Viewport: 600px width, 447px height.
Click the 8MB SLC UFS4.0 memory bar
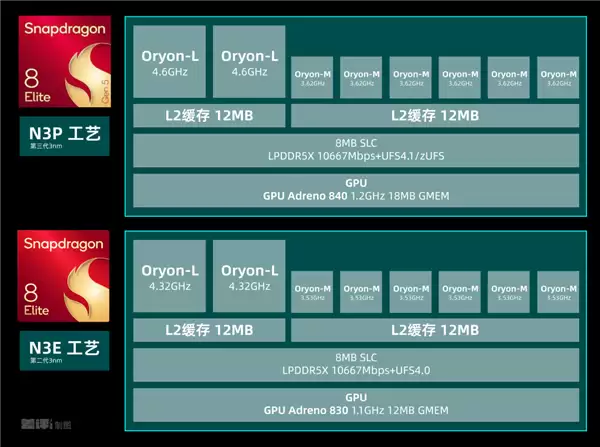(356, 364)
